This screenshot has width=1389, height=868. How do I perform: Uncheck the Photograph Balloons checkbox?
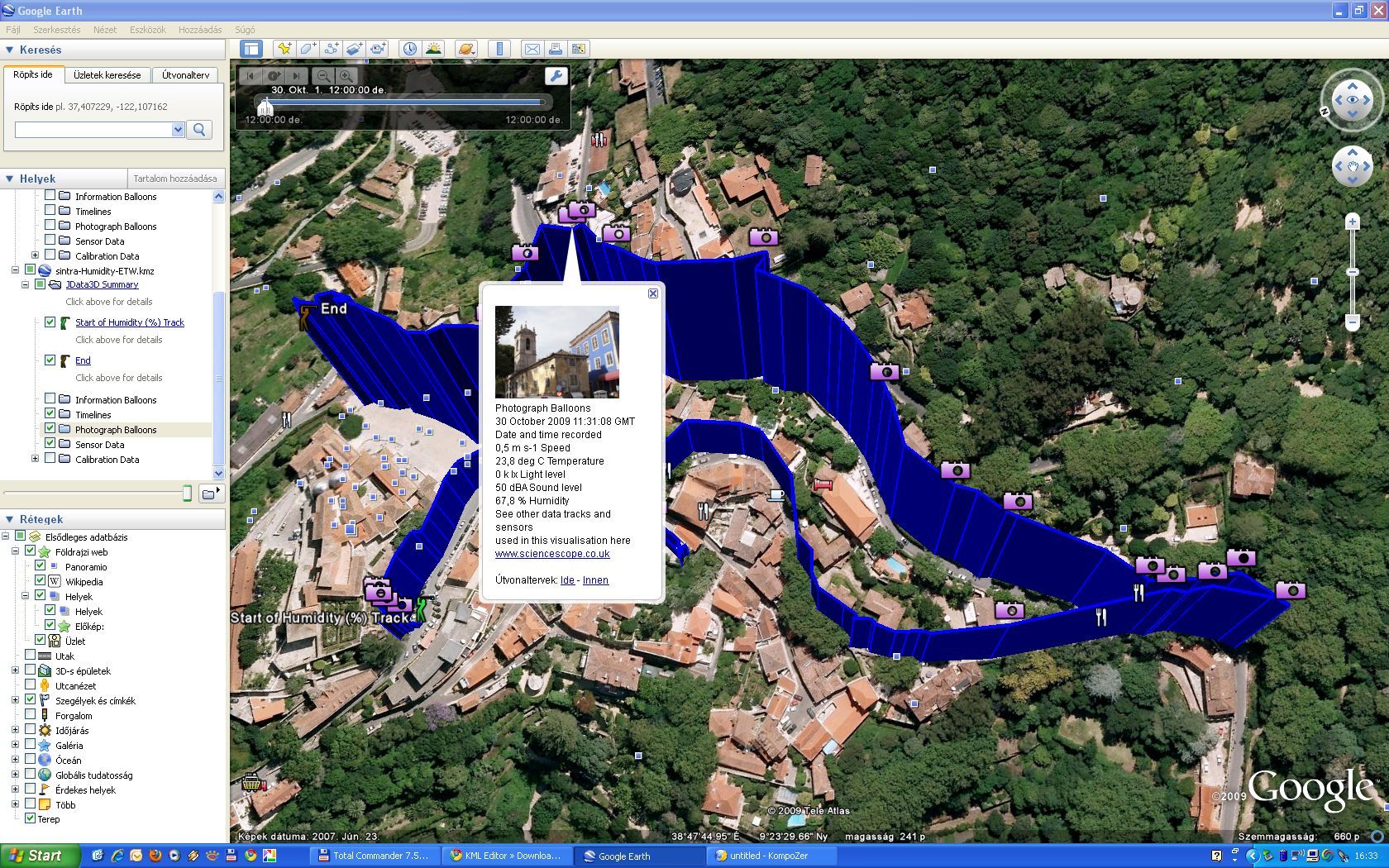[50, 429]
